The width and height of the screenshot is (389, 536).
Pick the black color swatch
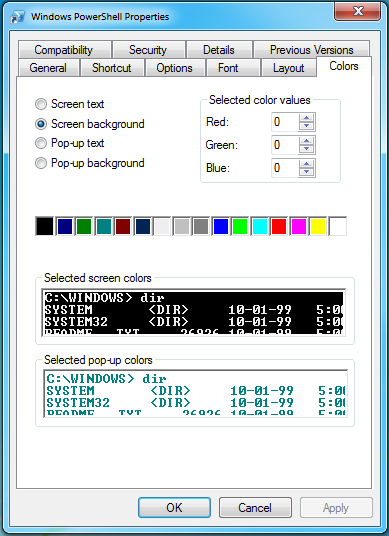pyautogui.click(x=45, y=226)
